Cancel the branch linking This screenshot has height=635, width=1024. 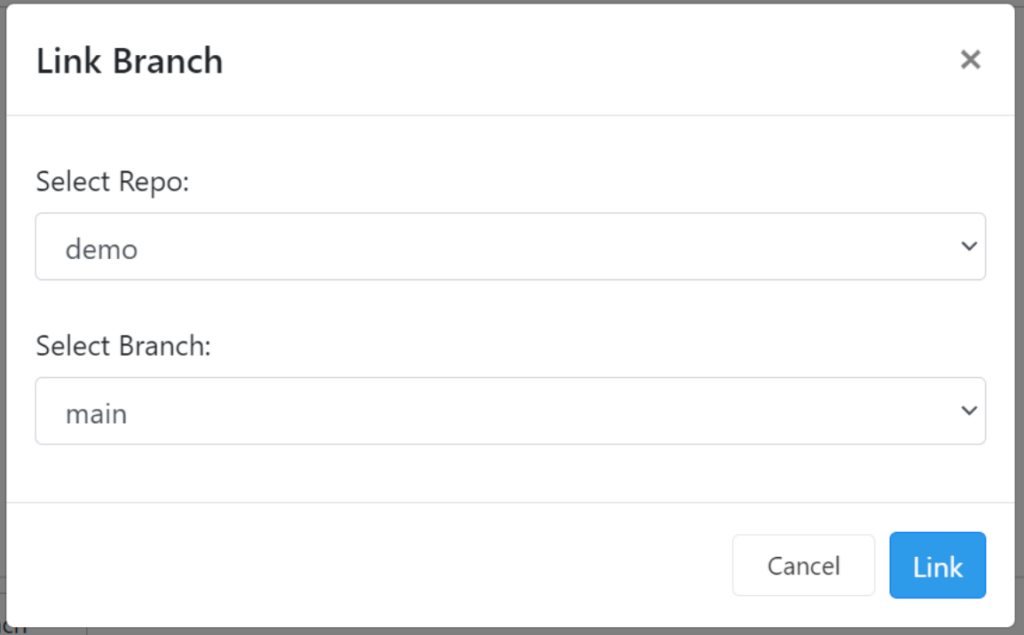pos(803,565)
